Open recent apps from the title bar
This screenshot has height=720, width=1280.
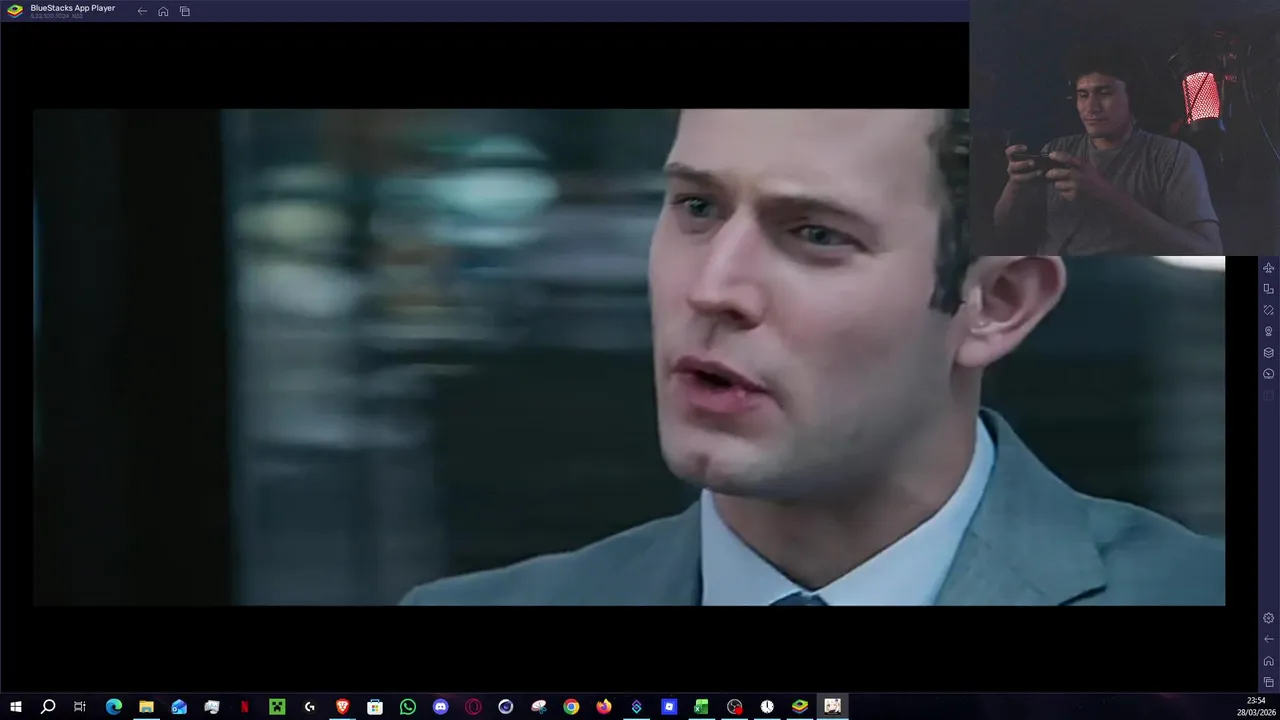[185, 11]
